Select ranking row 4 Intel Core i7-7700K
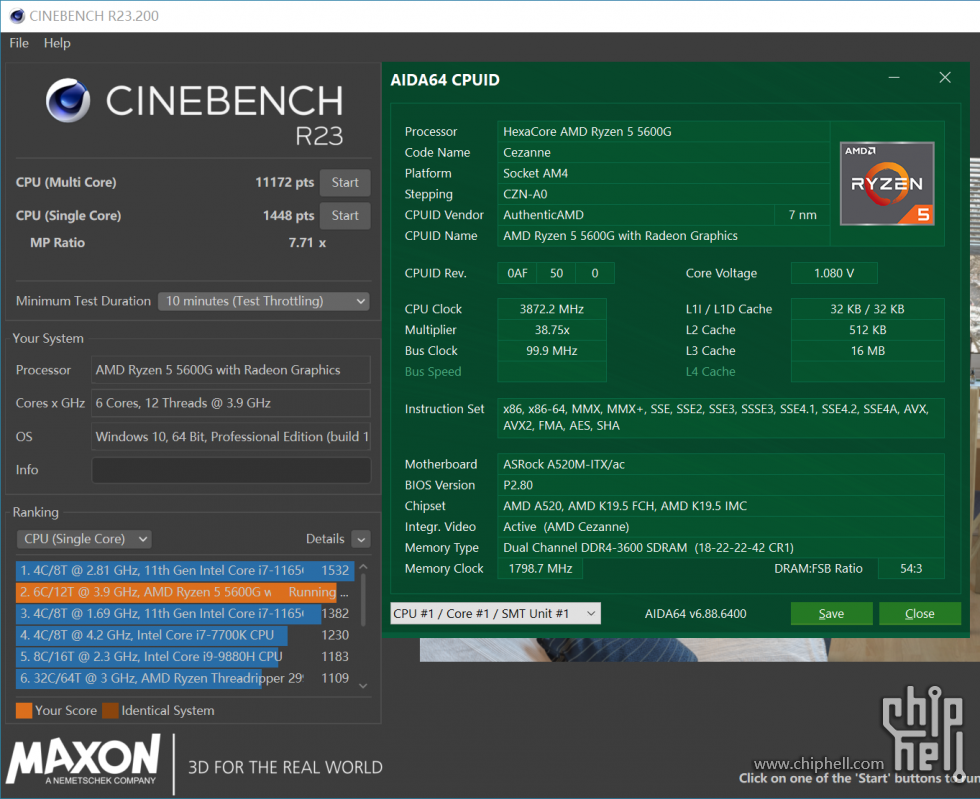980x799 pixels. 184,635
